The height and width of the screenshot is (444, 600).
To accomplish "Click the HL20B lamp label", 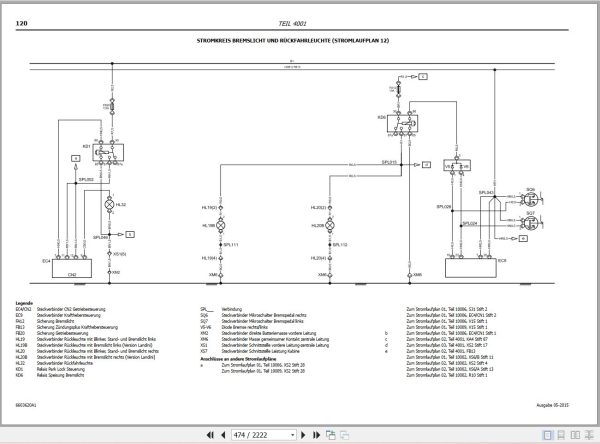I will 318,225.
